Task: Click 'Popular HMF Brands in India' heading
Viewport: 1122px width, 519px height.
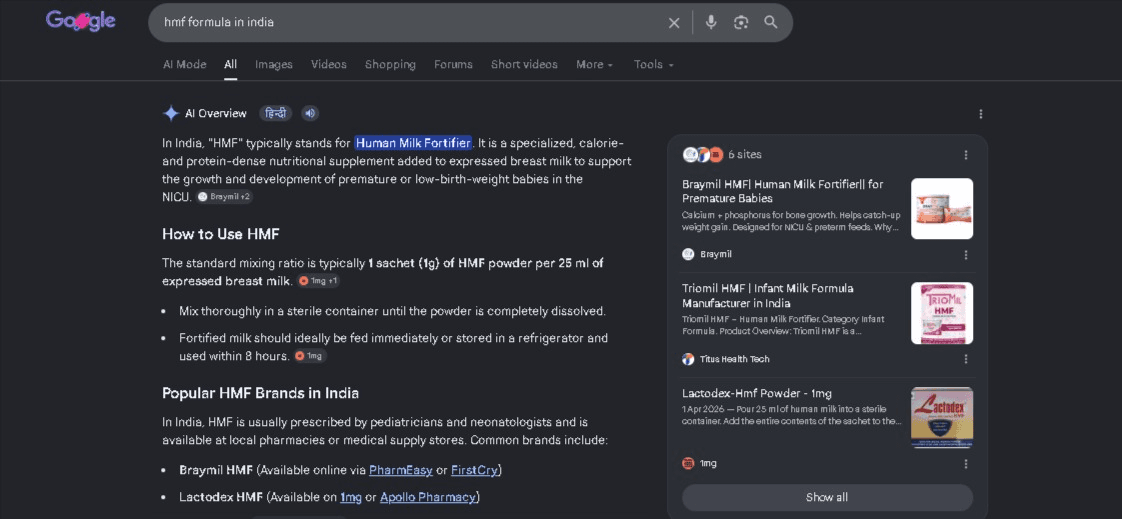Action: pos(260,393)
